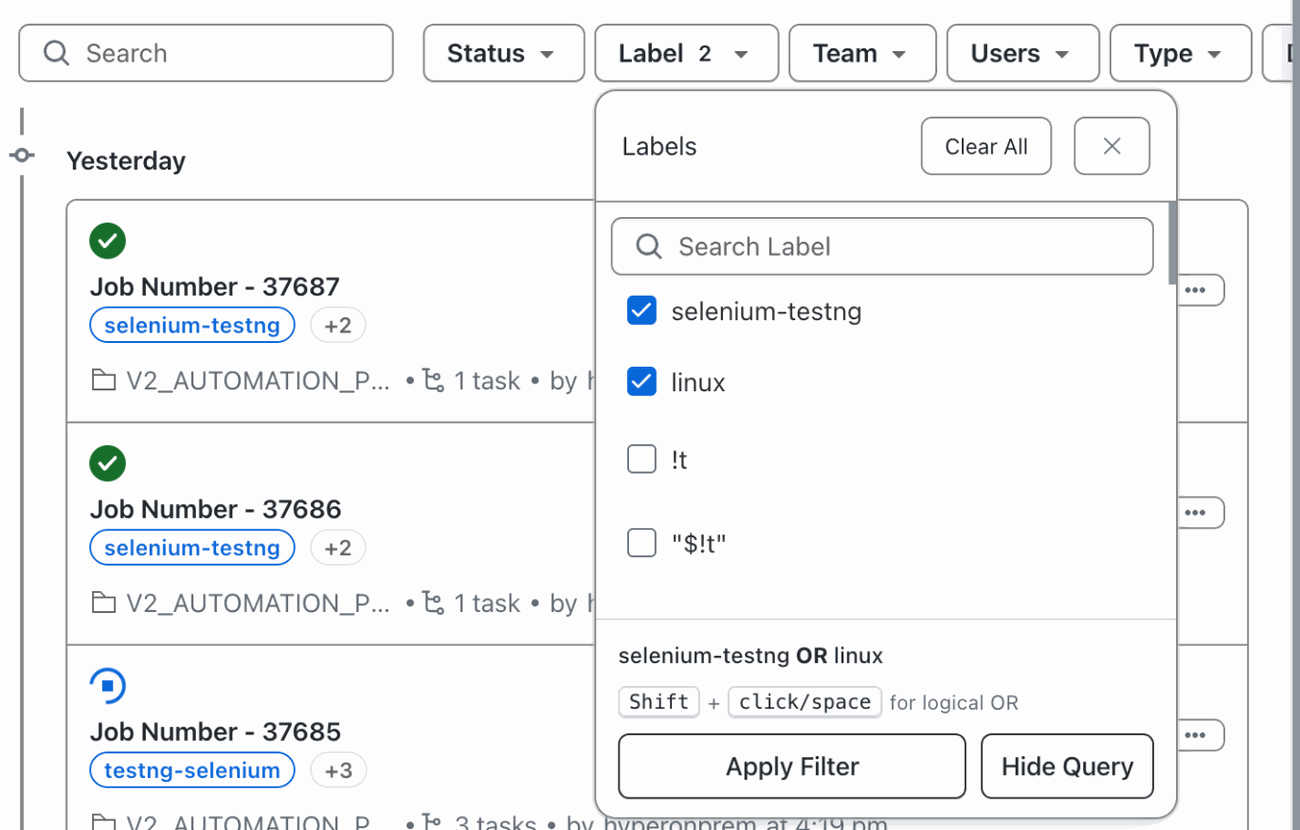Click the task branch icon for Job 37687

433,381
